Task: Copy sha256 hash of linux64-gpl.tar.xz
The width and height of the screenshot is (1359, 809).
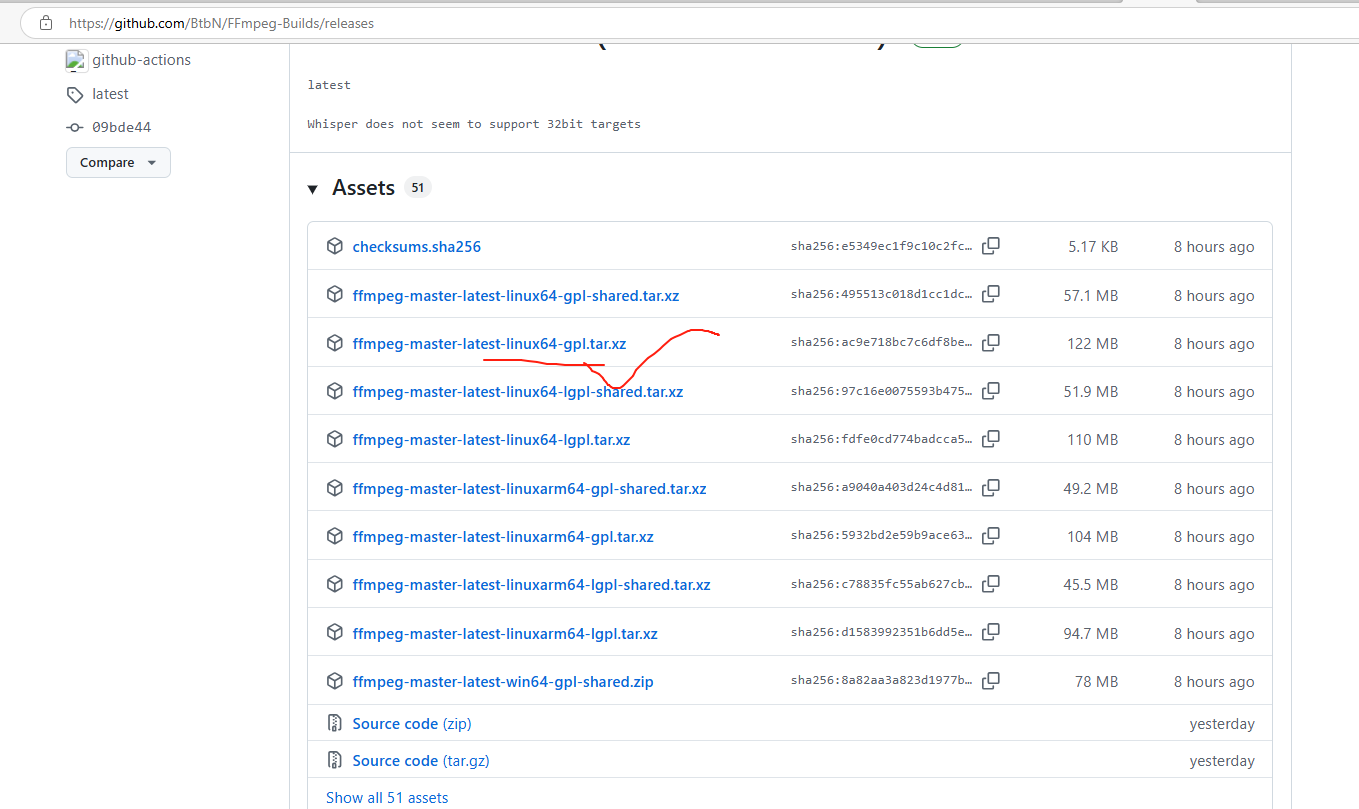Action: (x=991, y=343)
